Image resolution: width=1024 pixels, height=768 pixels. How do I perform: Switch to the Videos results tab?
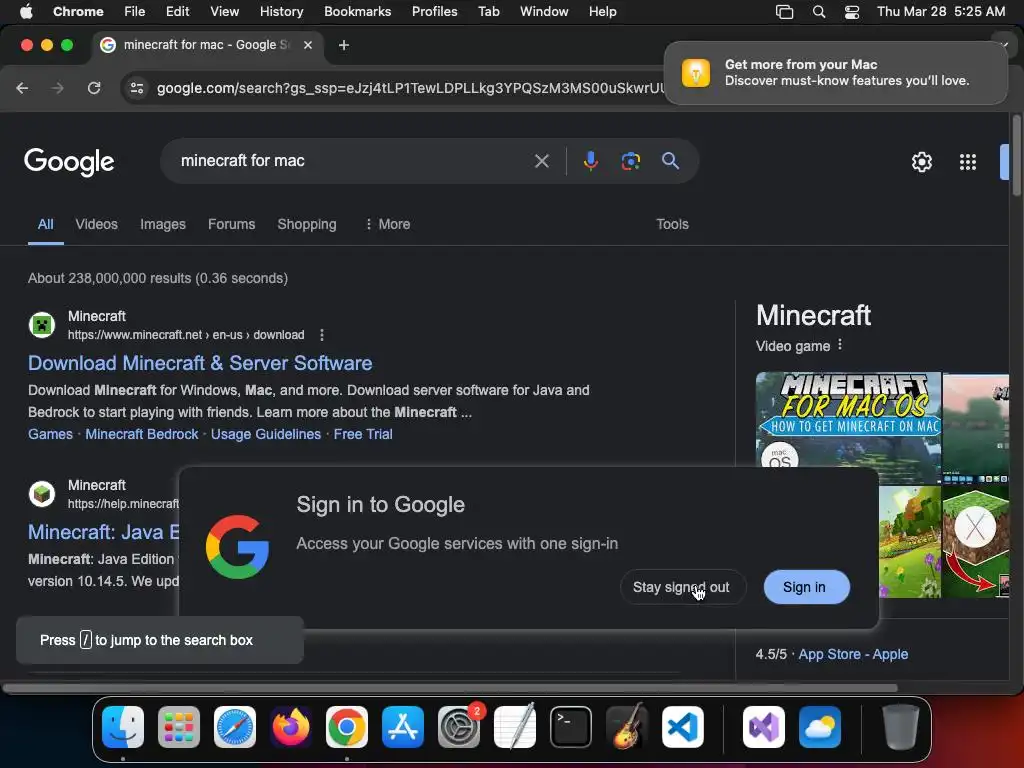pyautogui.click(x=97, y=224)
